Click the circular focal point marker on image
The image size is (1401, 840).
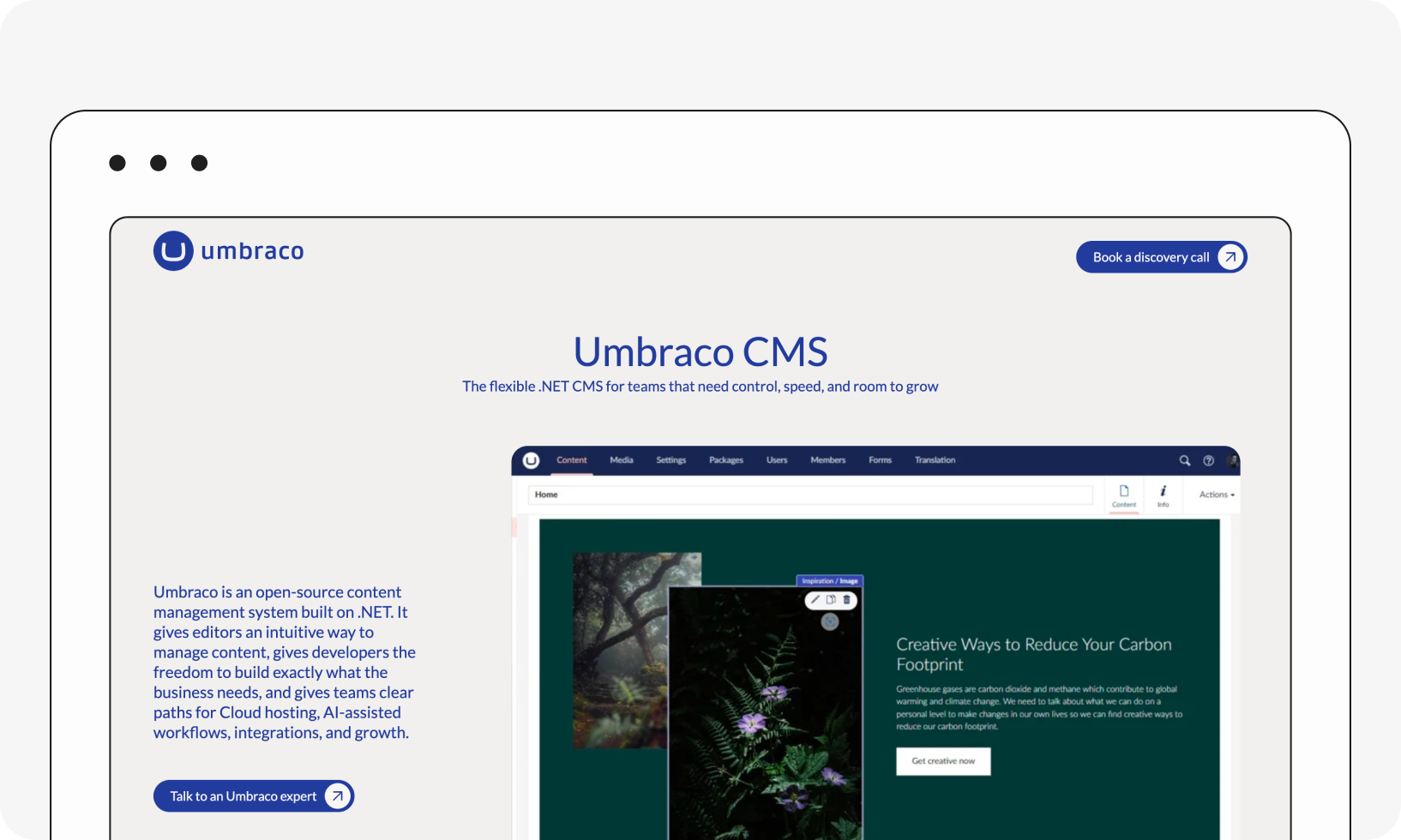[x=830, y=621]
